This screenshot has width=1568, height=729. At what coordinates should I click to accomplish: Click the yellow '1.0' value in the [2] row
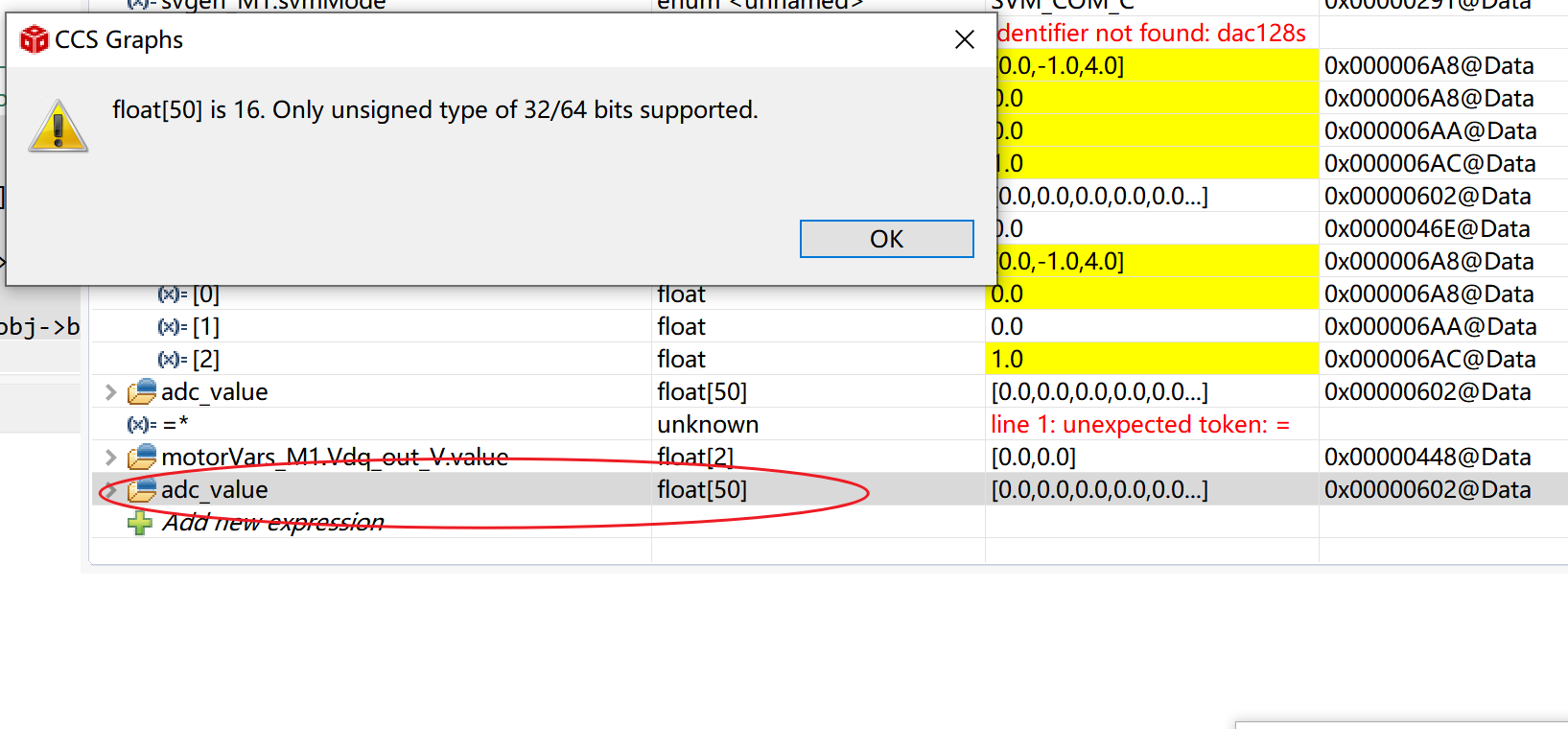click(1152, 360)
